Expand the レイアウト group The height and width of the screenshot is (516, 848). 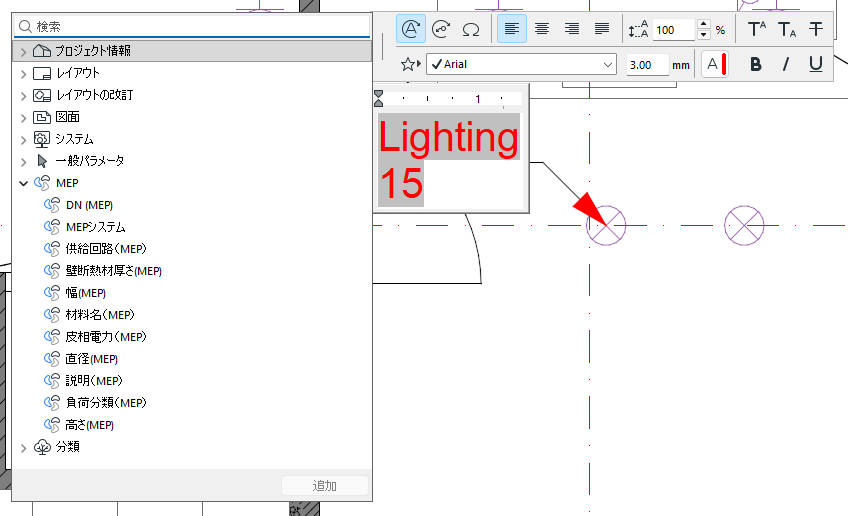tap(23, 74)
